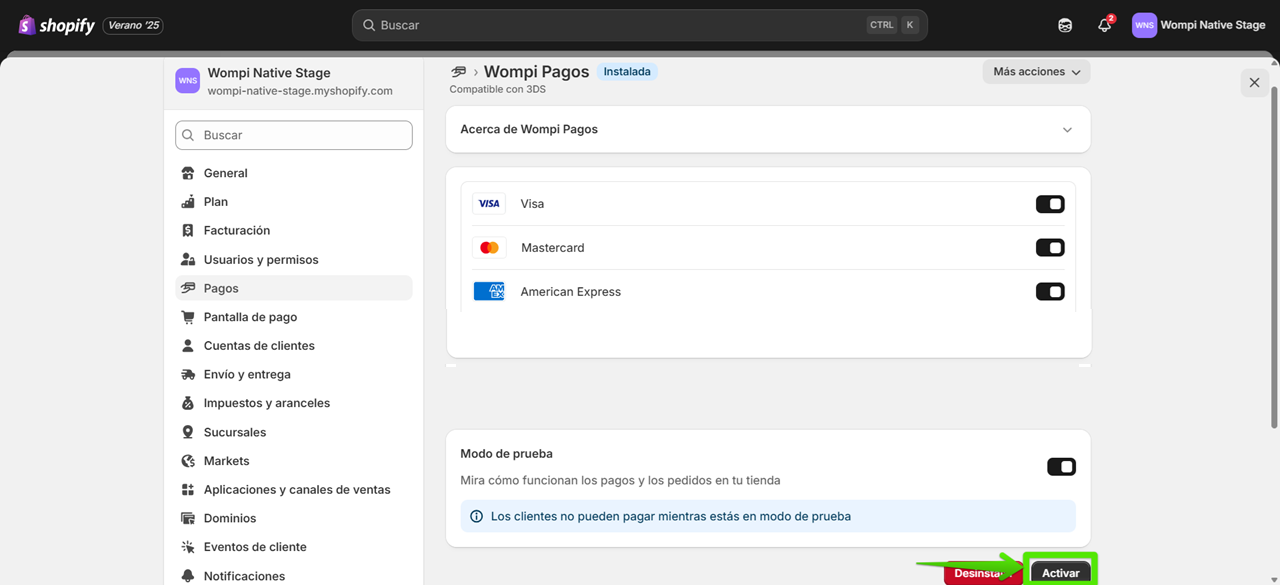
Task: Click the Activar button
Action: (1060, 571)
